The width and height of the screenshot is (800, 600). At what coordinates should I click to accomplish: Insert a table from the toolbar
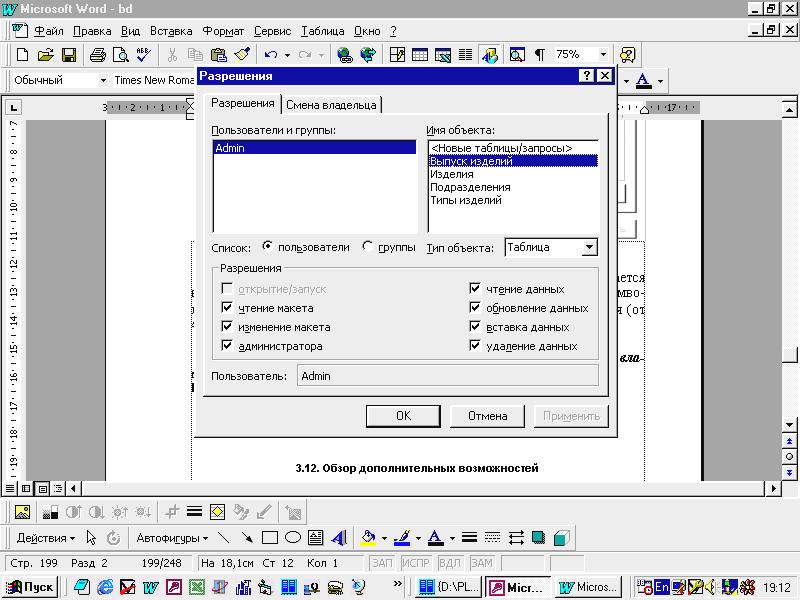pos(420,55)
